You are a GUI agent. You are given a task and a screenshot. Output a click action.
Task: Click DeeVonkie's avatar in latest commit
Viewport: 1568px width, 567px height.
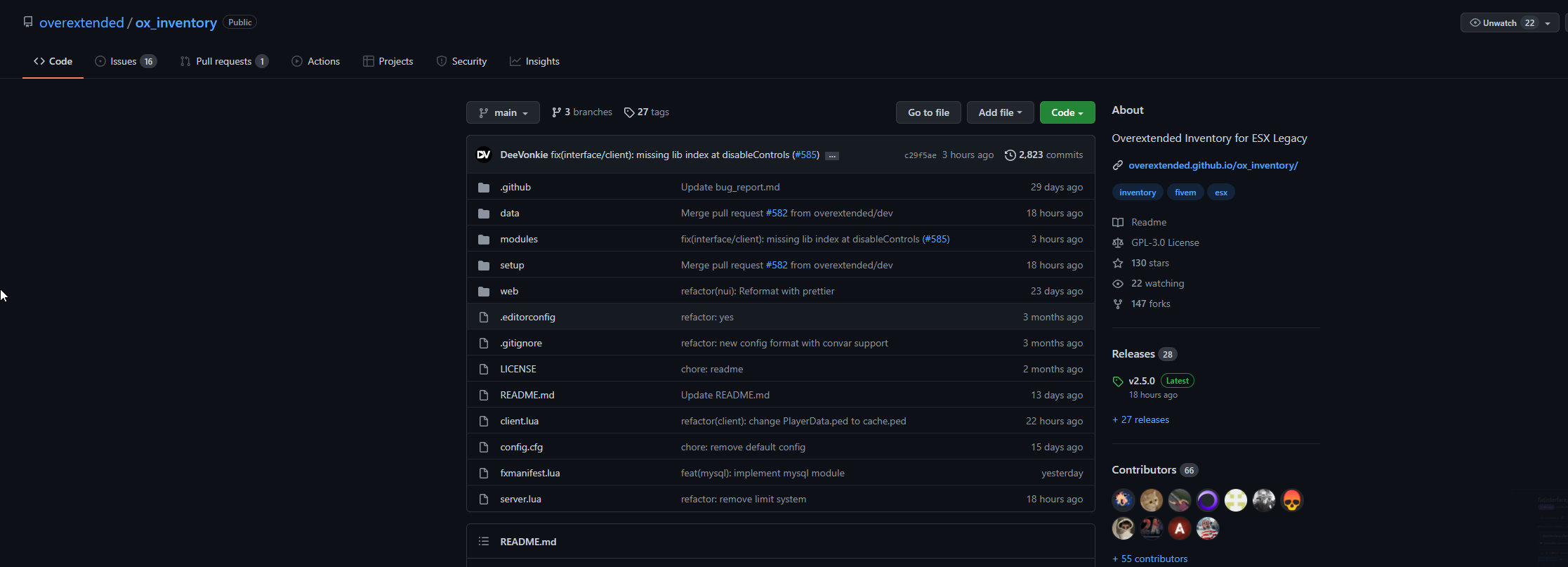point(483,155)
